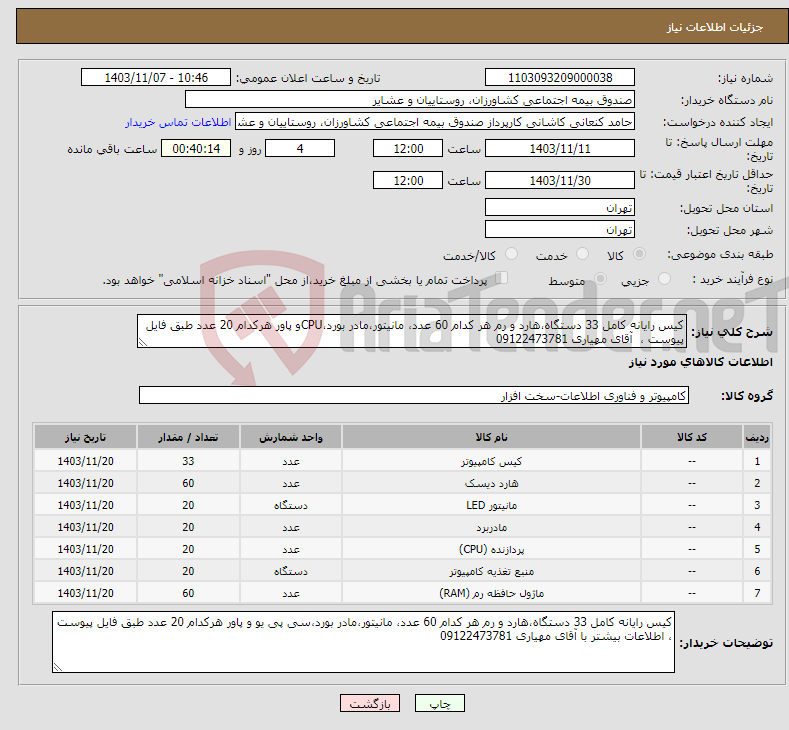
Task: Click the request creator name field
Action: (435, 122)
